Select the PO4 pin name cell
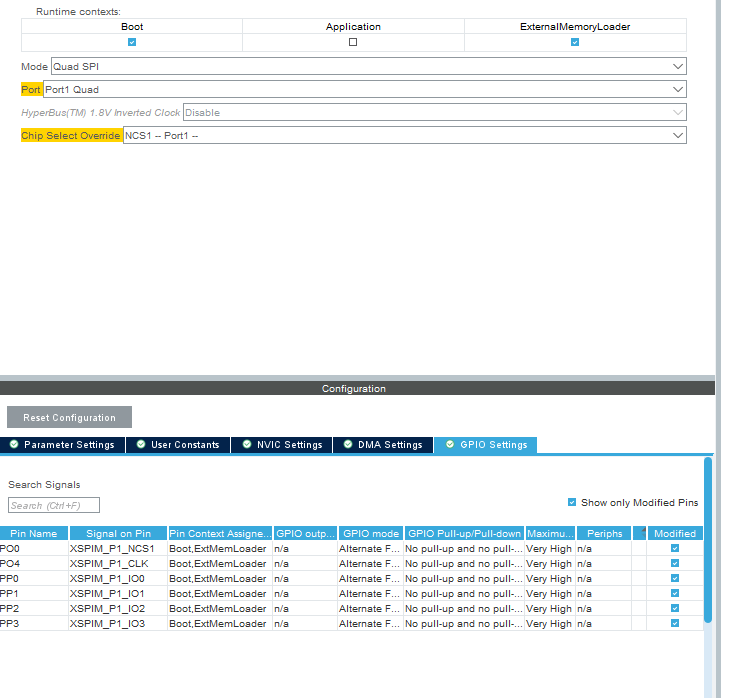 pos(34,563)
